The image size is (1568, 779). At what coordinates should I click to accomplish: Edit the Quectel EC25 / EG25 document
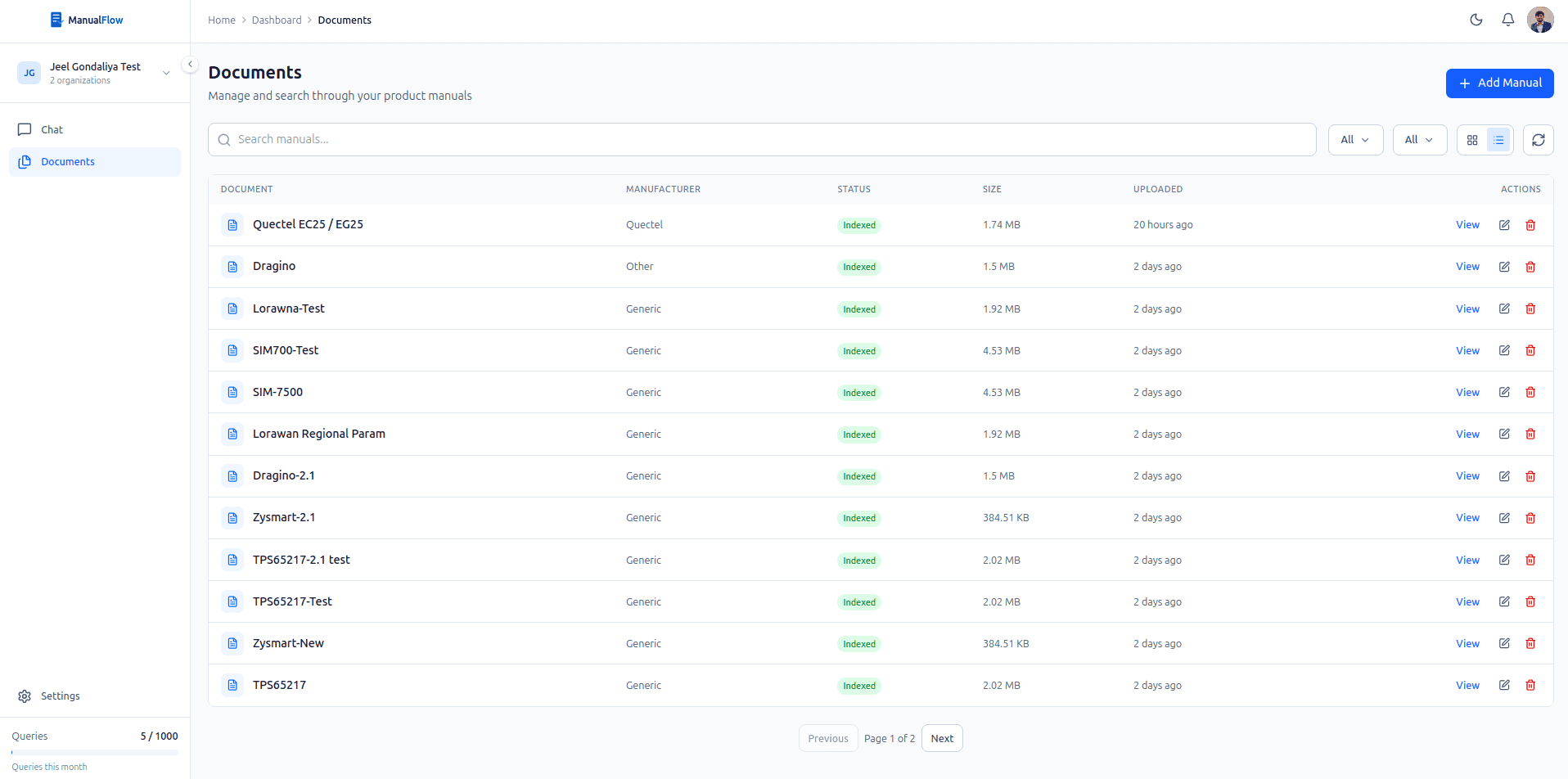point(1504,224)
